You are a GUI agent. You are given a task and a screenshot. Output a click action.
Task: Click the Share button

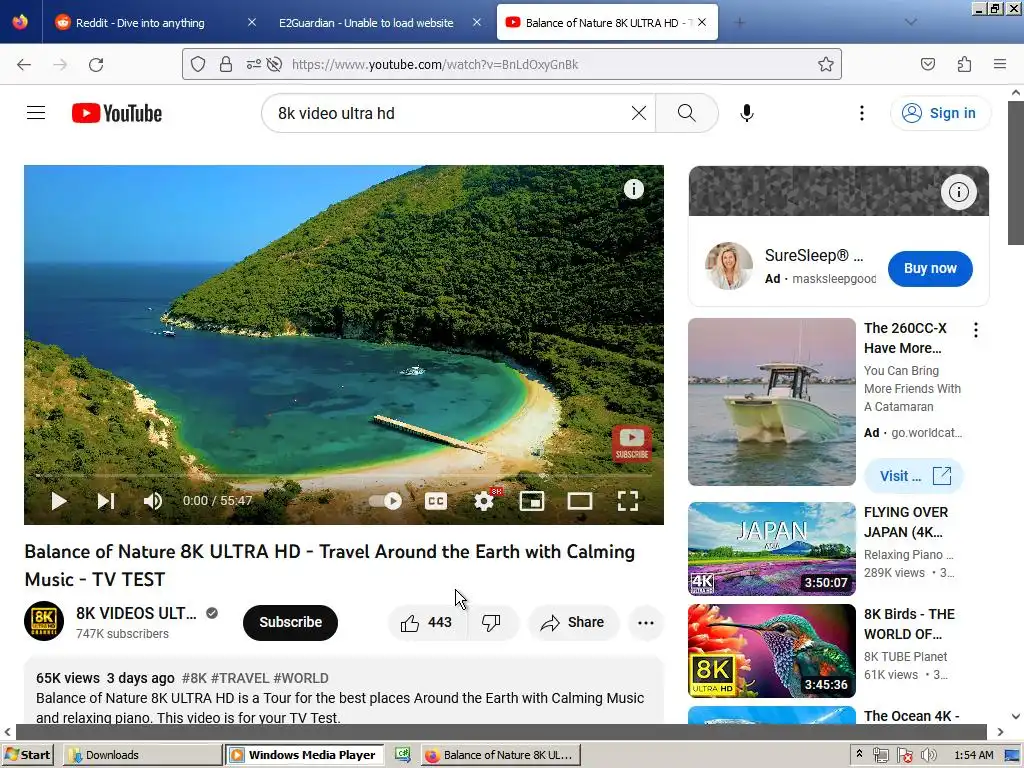pyautogui.click(x=573, y=622)
